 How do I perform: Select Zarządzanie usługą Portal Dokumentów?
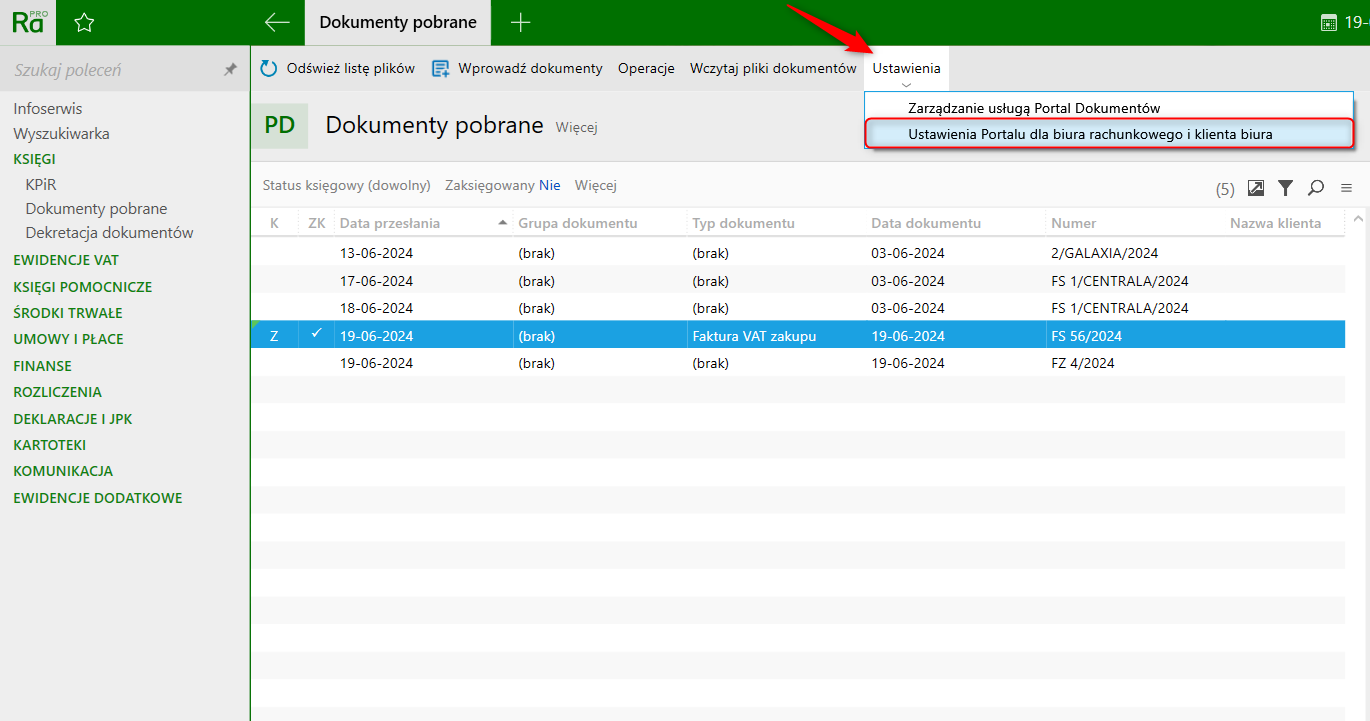tap(1109, 107)
